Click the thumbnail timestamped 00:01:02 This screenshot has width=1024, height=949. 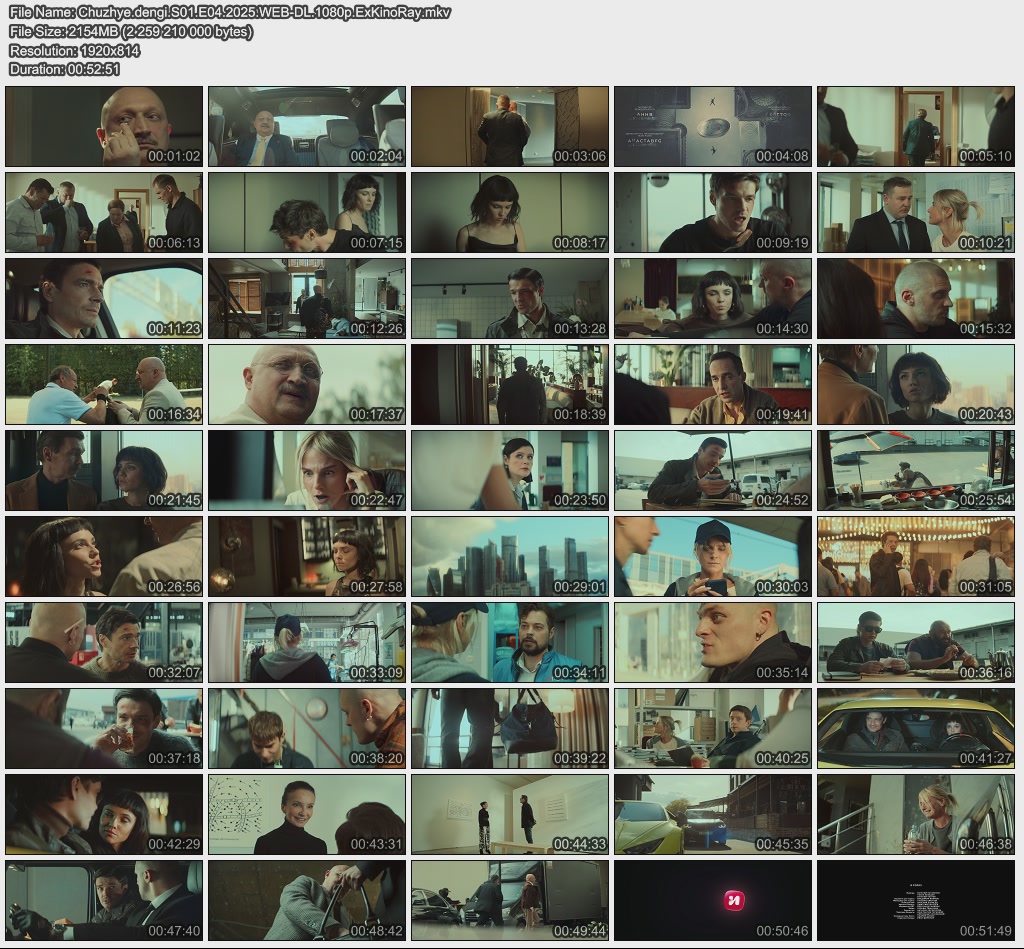104,126
